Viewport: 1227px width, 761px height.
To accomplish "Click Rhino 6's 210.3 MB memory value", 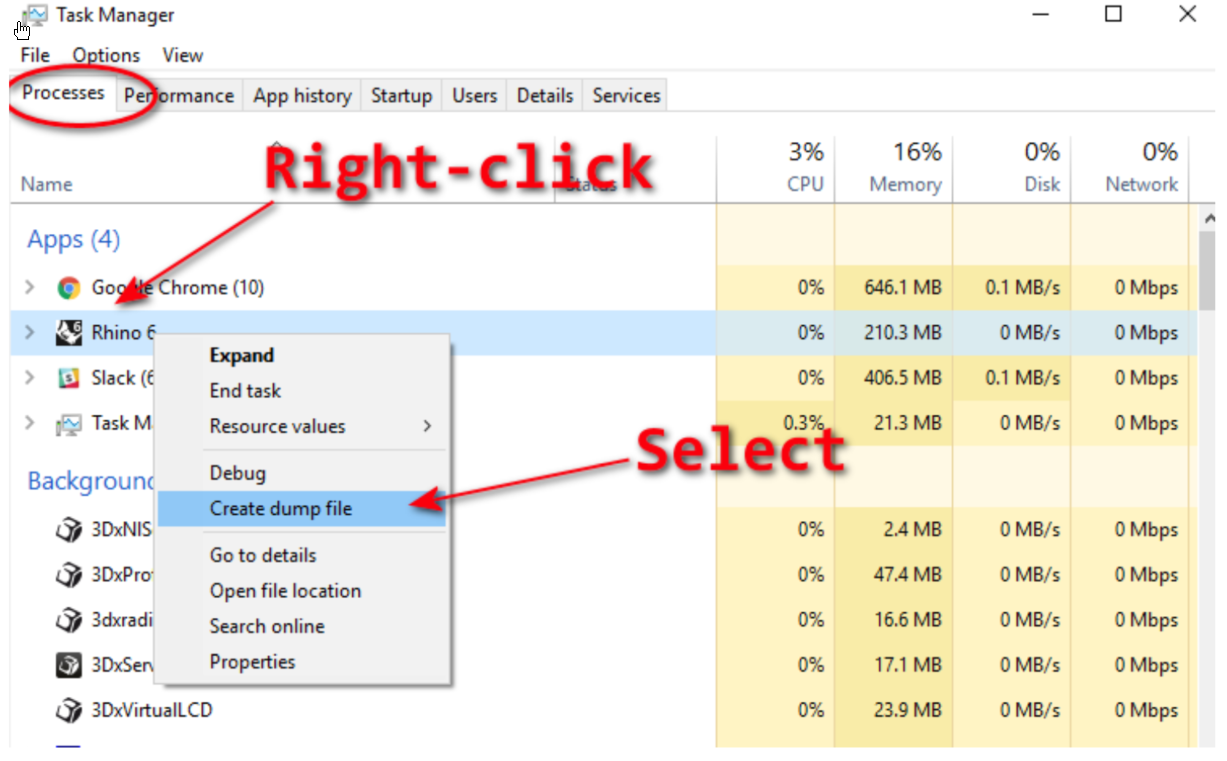I will (x=903, y=333).
